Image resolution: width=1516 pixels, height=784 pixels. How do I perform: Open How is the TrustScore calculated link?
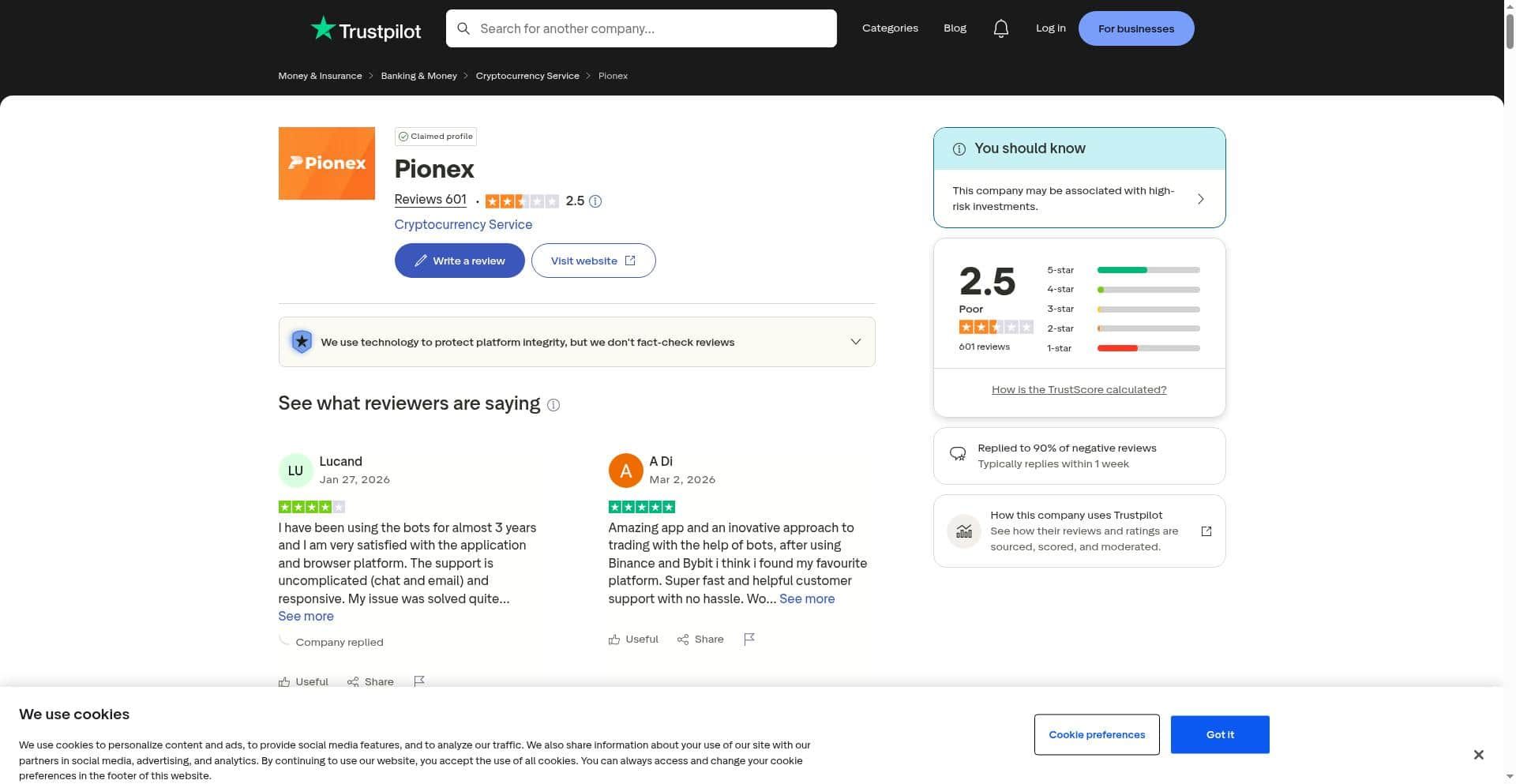(x=1079, y=390)
